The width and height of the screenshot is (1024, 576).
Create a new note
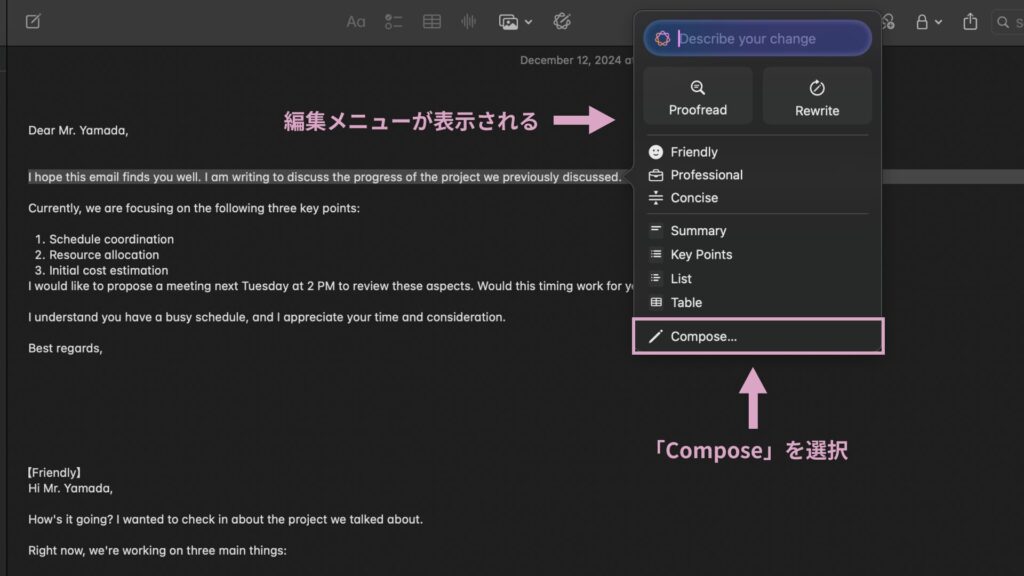tap(32, 20)
